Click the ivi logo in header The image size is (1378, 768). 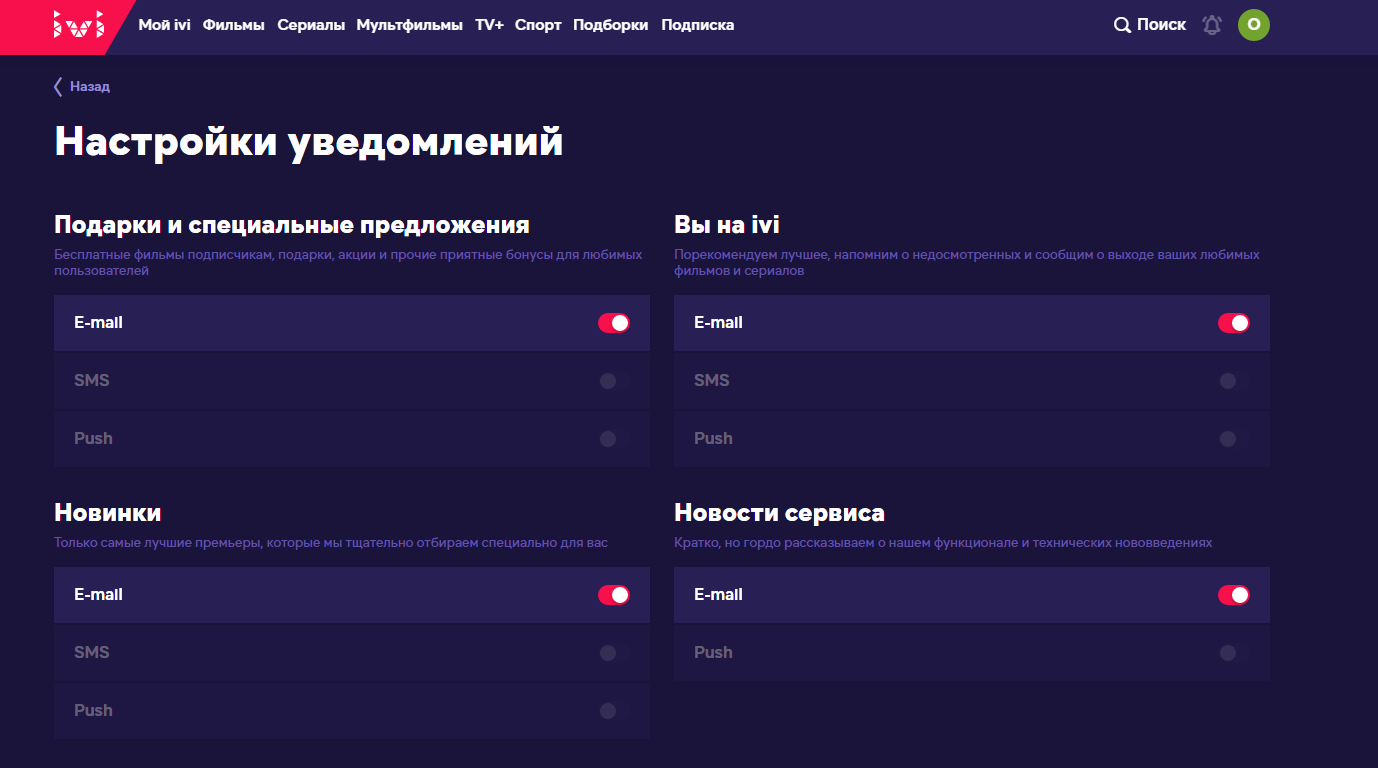coord(78,25)
